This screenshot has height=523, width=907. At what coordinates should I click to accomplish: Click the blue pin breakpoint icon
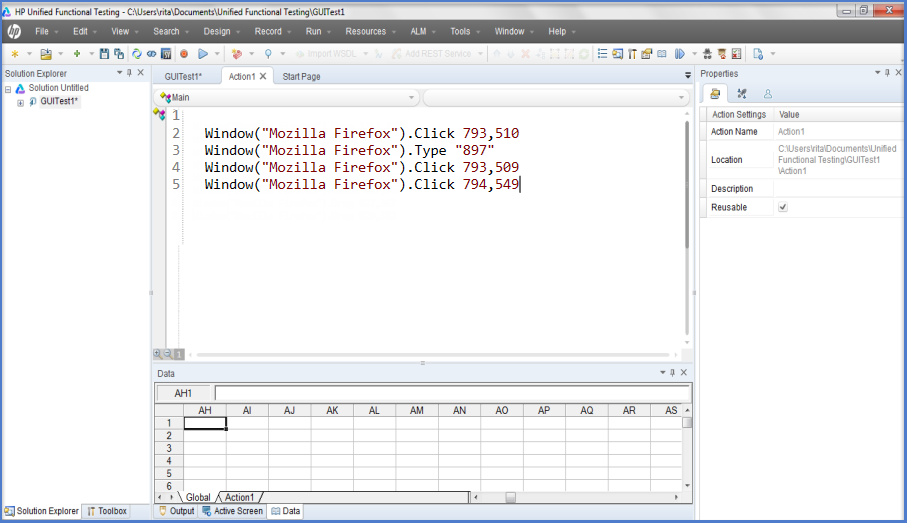(x=268, y=54)
